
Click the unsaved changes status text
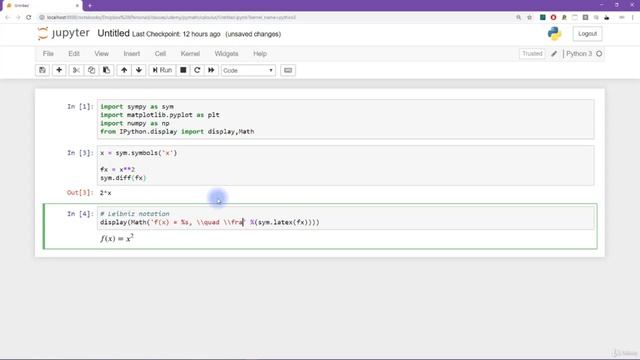(x=253, y=34)
